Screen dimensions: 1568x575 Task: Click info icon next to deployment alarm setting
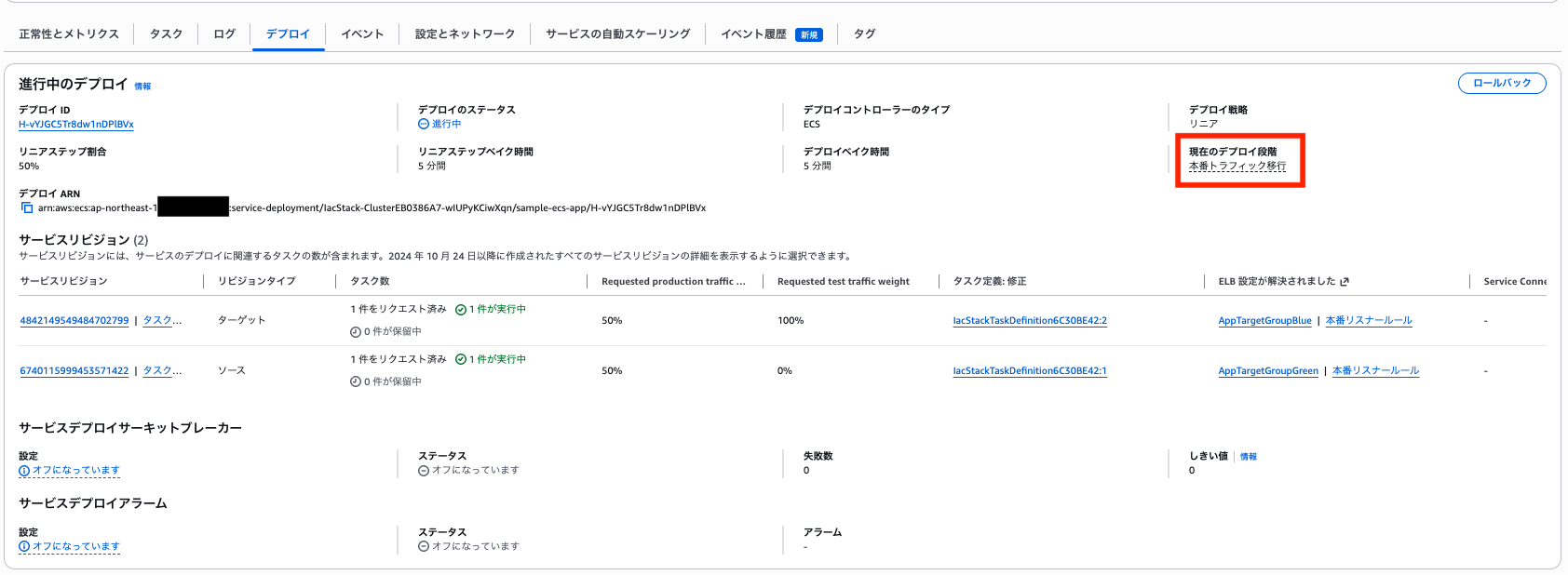tap(24, 547)
